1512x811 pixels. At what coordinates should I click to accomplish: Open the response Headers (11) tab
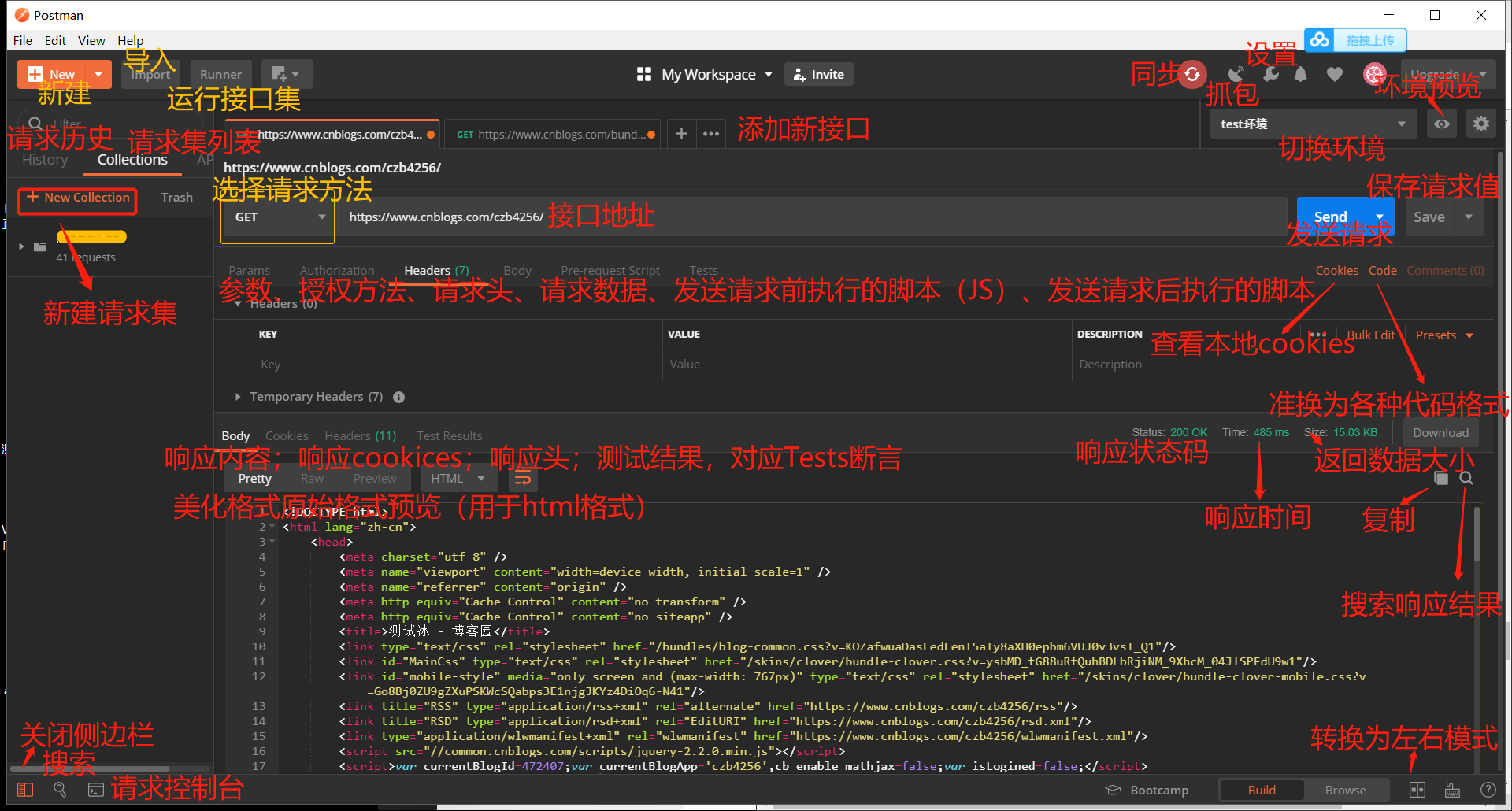361,435
